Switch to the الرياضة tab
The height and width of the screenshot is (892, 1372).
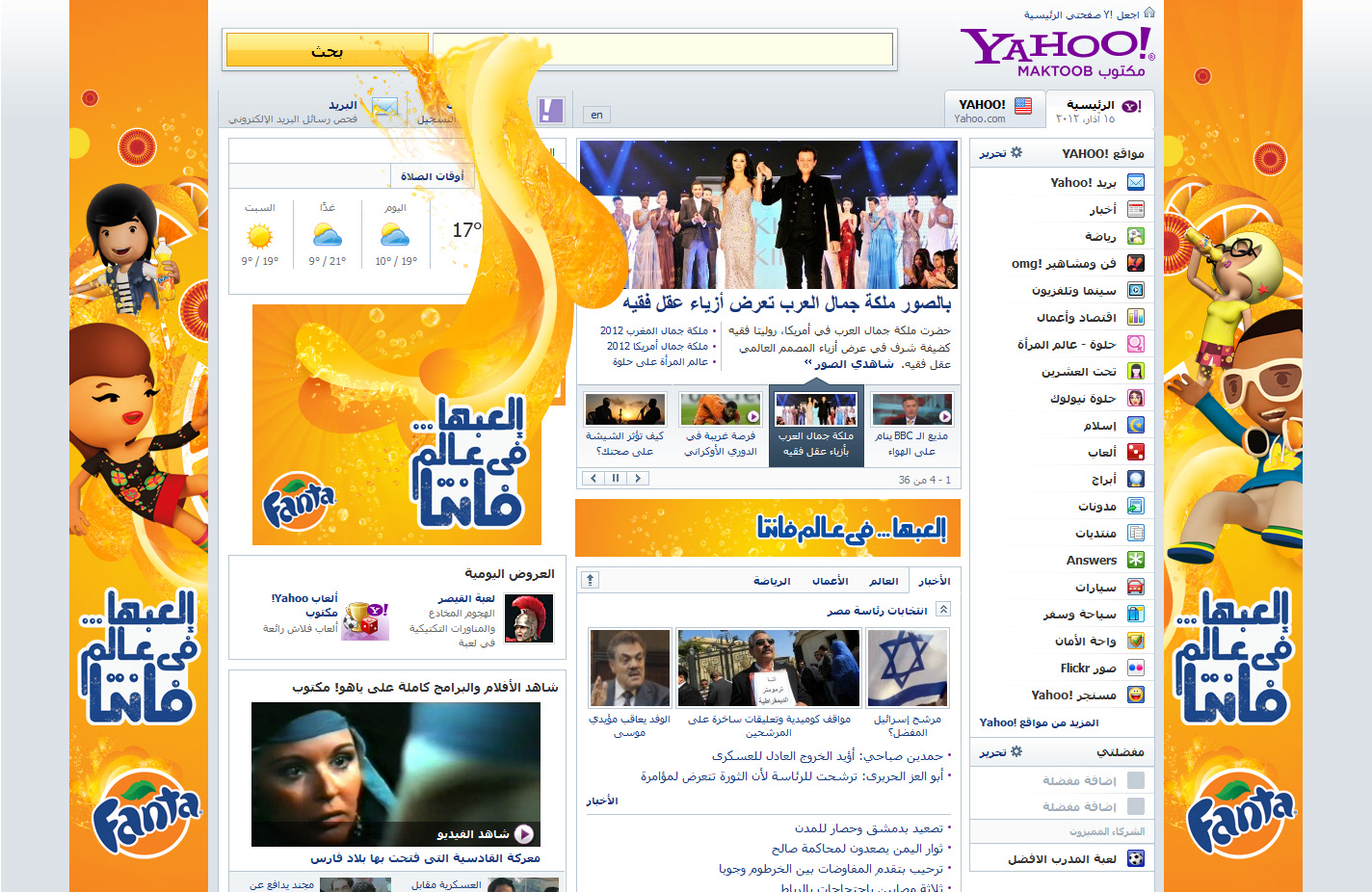772,581
